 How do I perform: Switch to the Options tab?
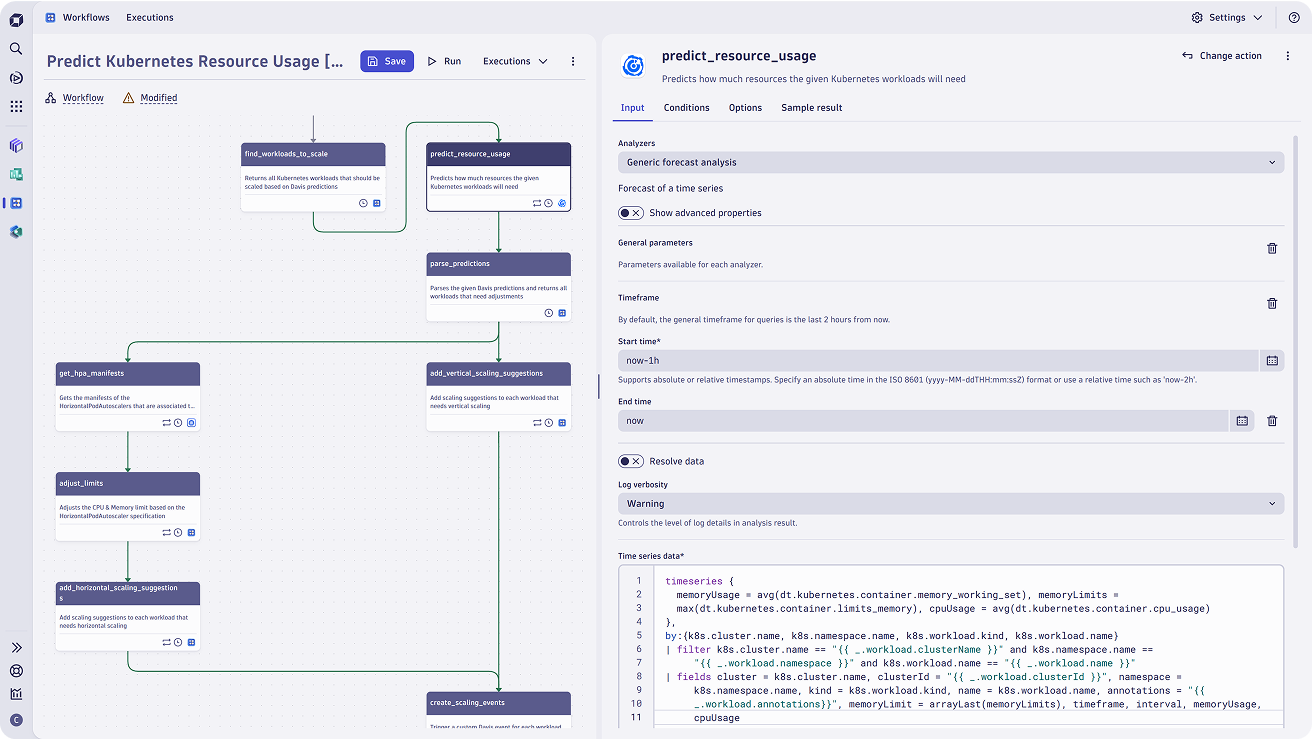click(745, 108)
